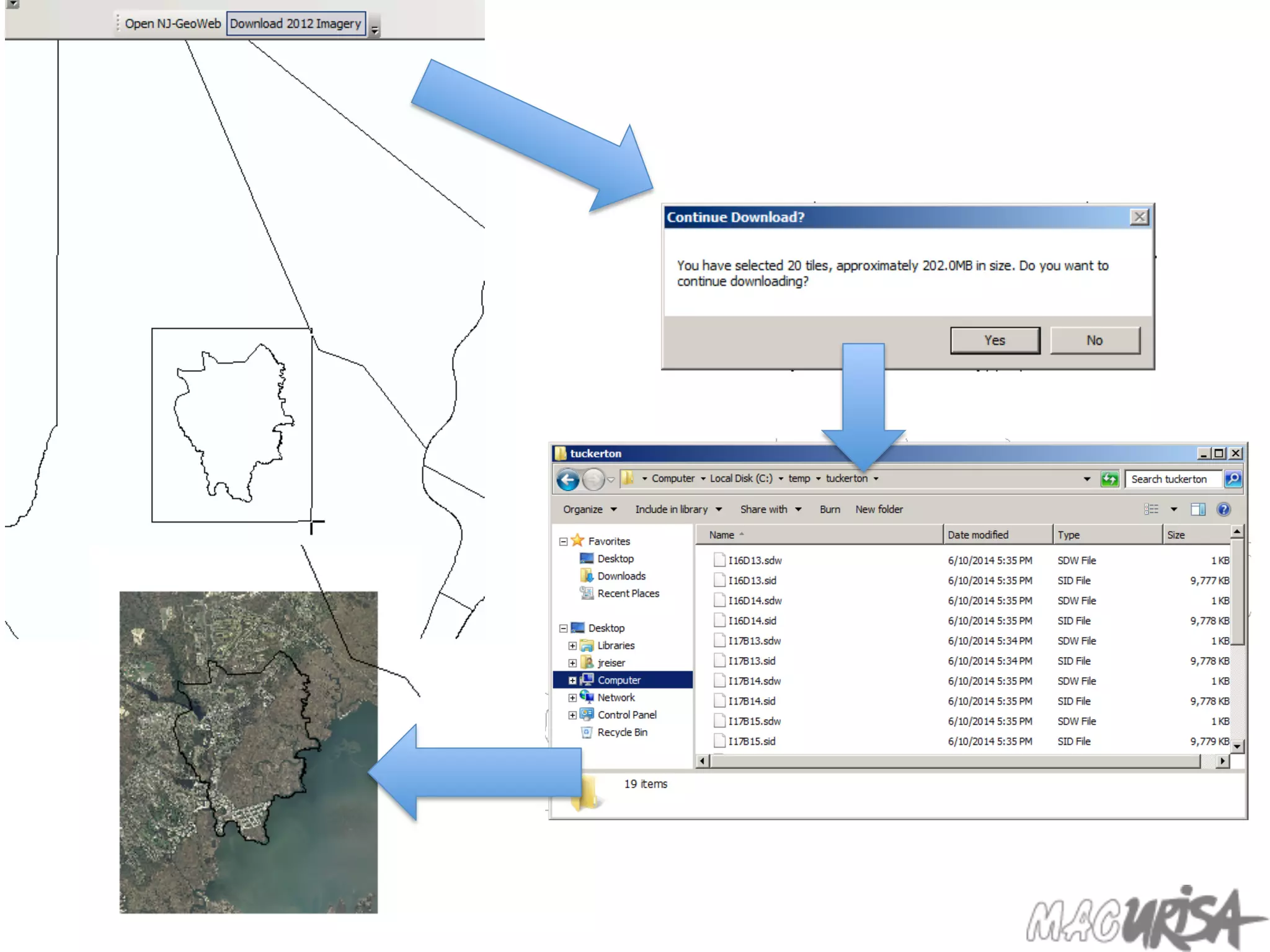Click the Explorer back navigation arrow
The height and width of the screenshot is (952, 1270).
point(567,479)
